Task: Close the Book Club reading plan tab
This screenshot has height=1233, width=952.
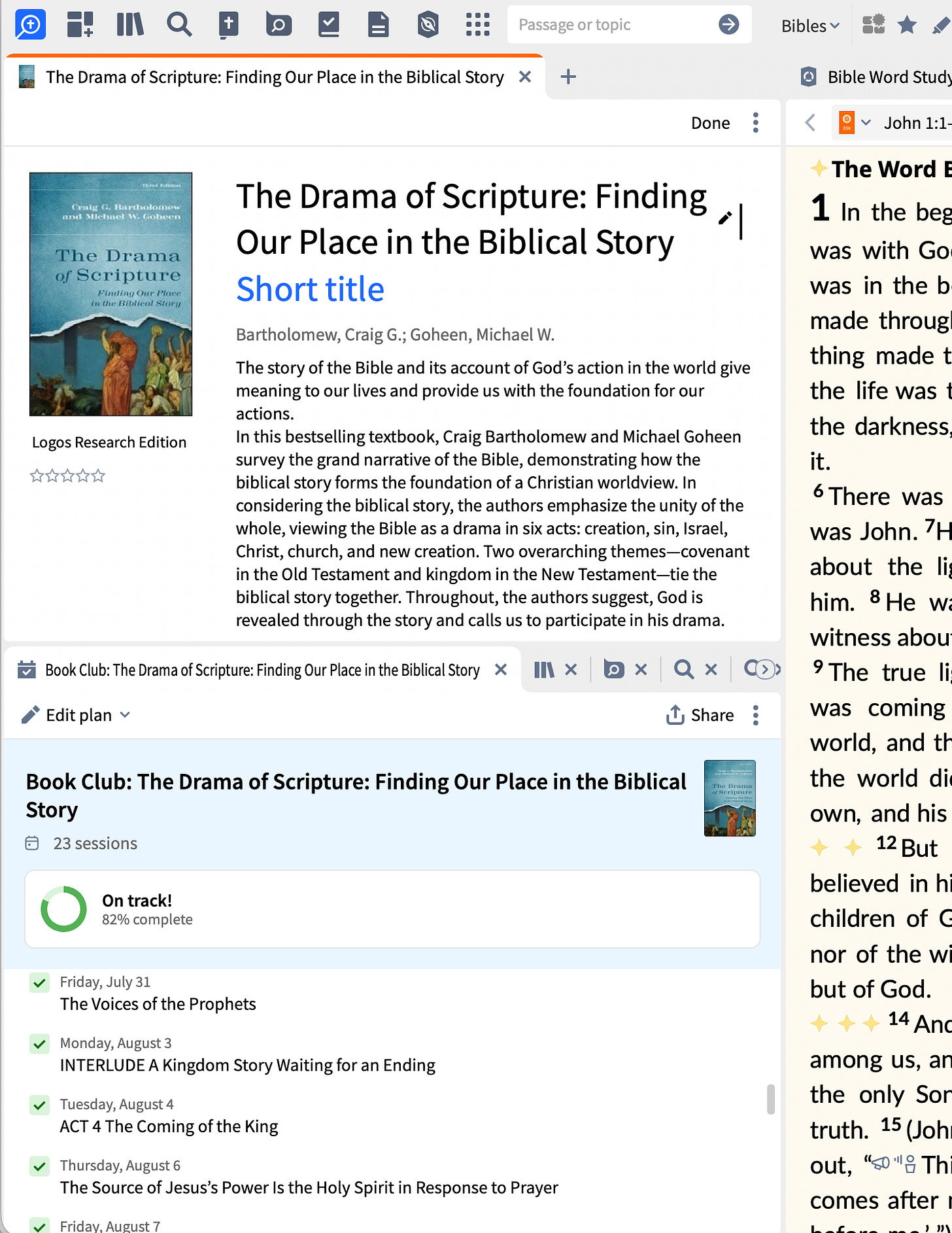Action: 501,670
